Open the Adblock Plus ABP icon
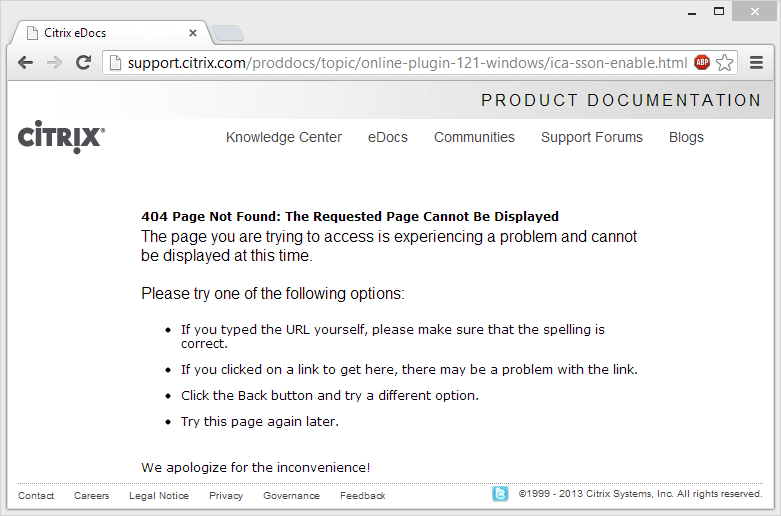The image size is (781, 516). [x=702, y=62]
